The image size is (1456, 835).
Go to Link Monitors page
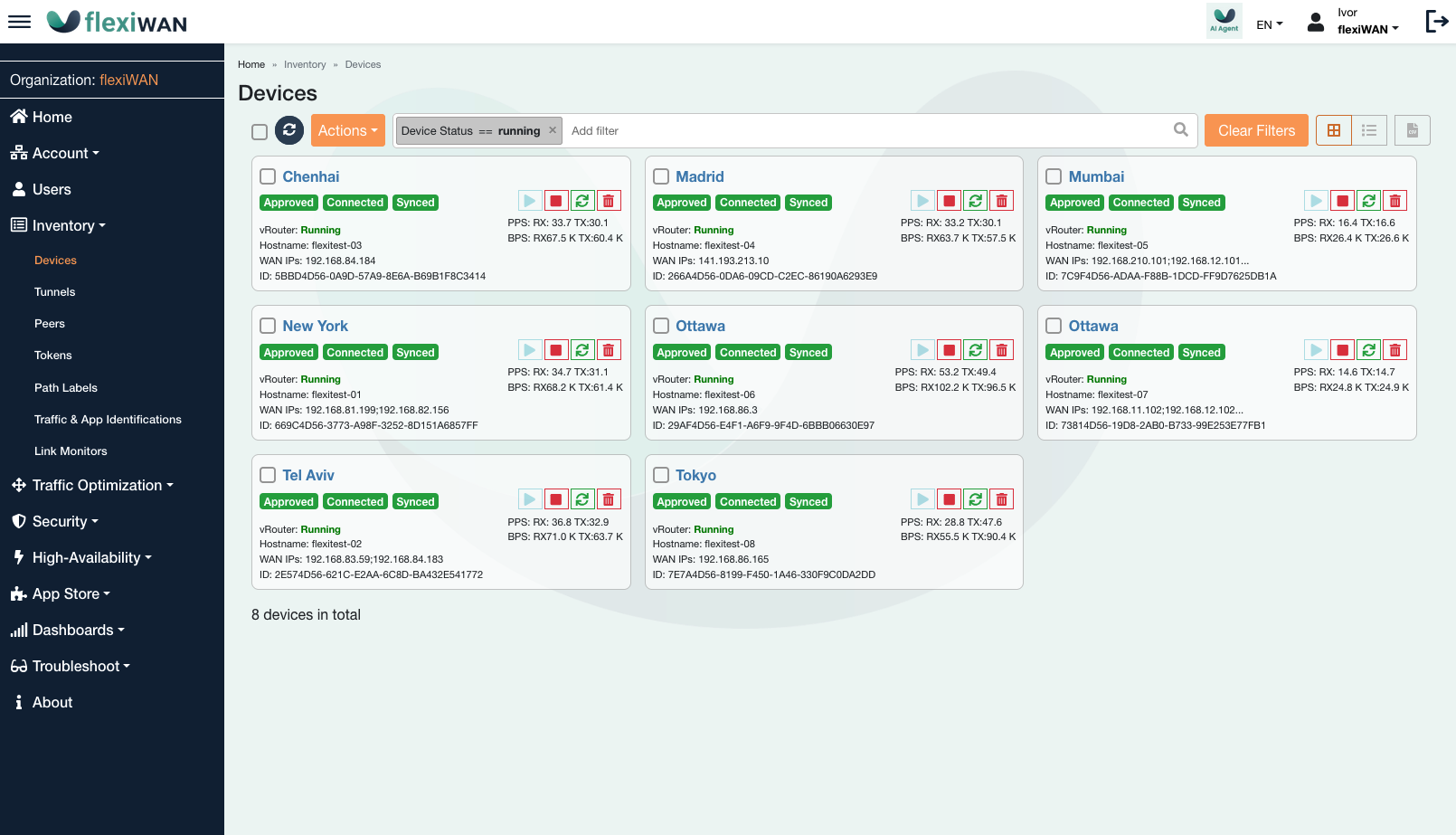(71, 451)
